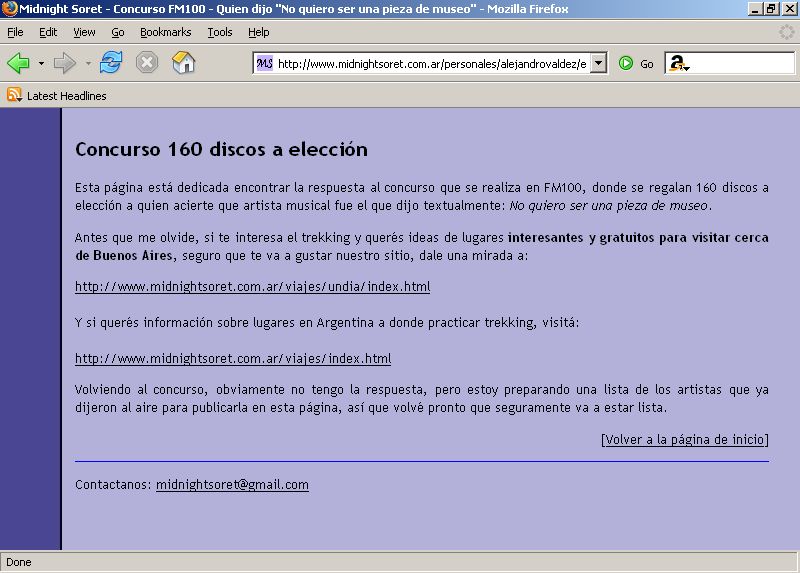Screen dimensions: 800x573
Task: Click the throbber activity indicator icon
Action: tap(786, 32)
